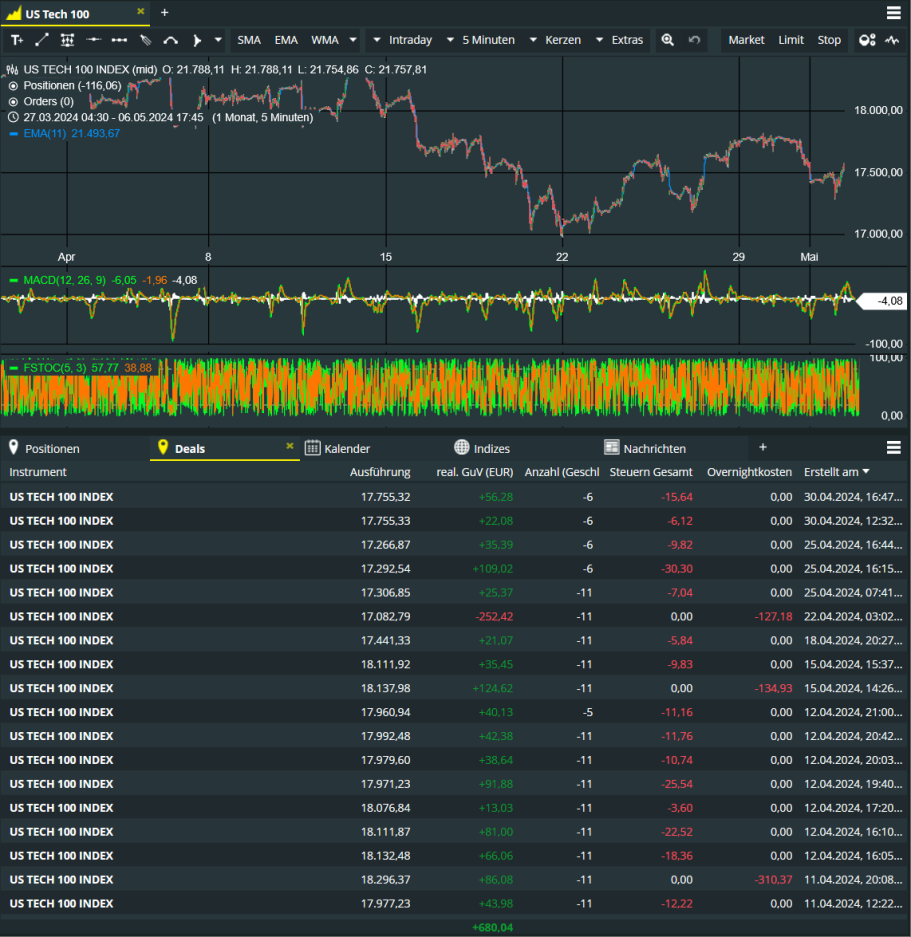
Task: Open the top-right hamburger menu
Action: tap(894, 13)
